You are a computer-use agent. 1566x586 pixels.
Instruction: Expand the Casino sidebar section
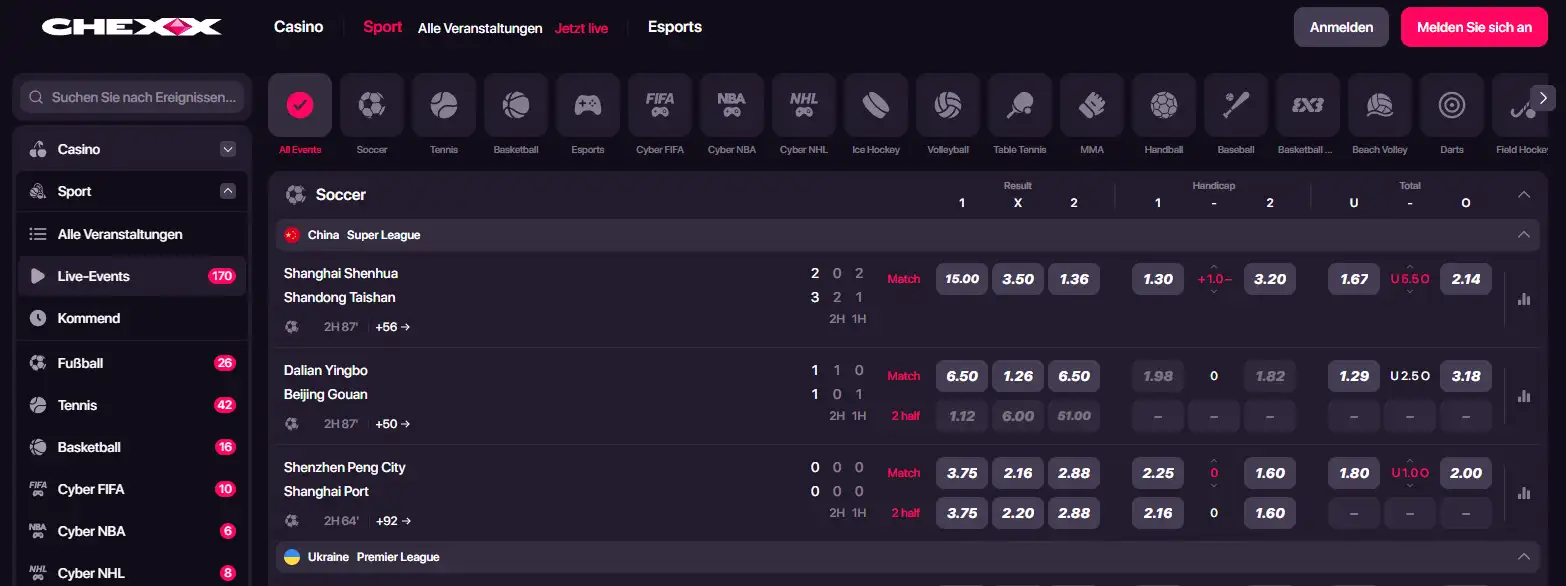point(228,149)
